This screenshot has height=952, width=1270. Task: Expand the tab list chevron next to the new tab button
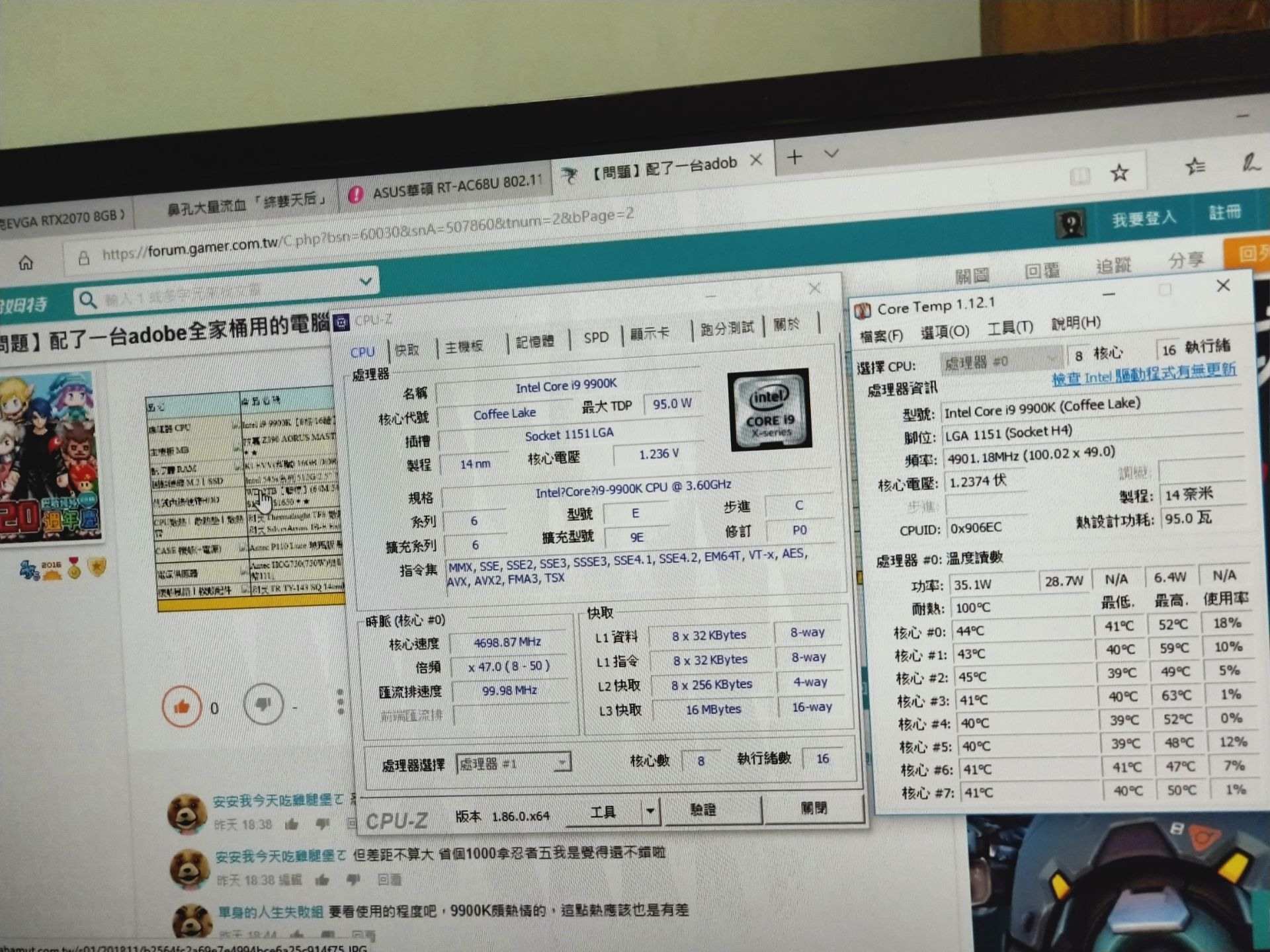point(830,155)
